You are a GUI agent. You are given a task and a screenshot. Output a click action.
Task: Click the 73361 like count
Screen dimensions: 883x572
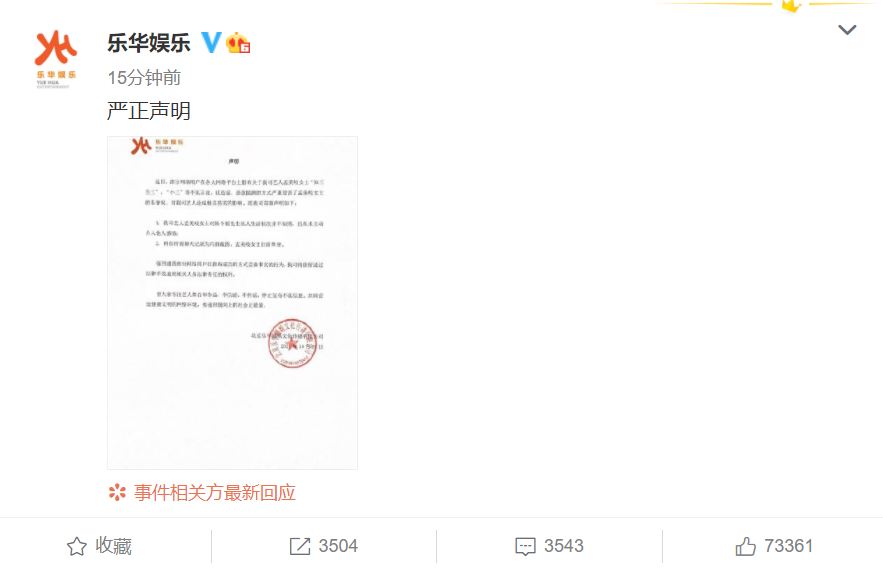tap(788, 546)
